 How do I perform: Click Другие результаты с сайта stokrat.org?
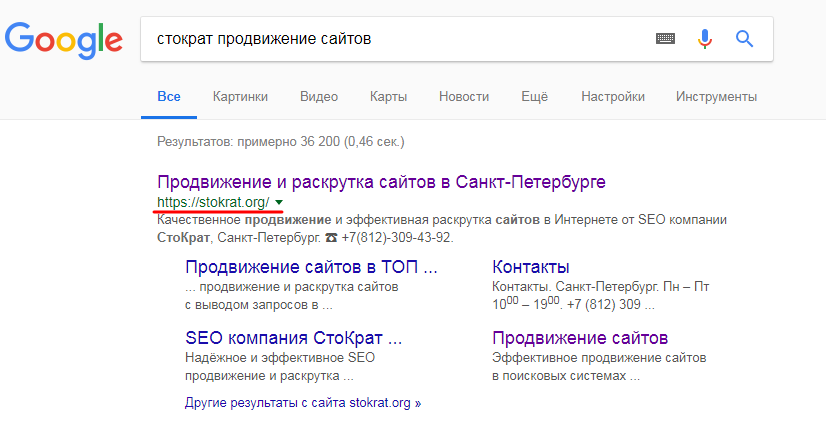(x=303, y=404)
